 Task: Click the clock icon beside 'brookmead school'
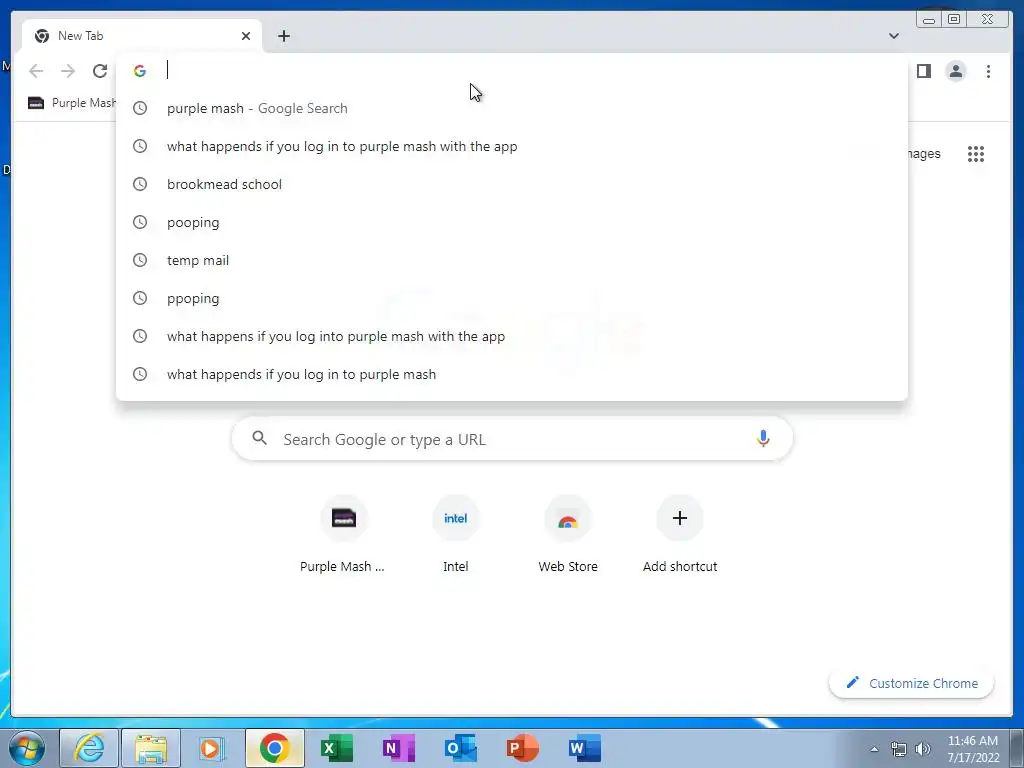pyautogui.click(x=140, y=184)
